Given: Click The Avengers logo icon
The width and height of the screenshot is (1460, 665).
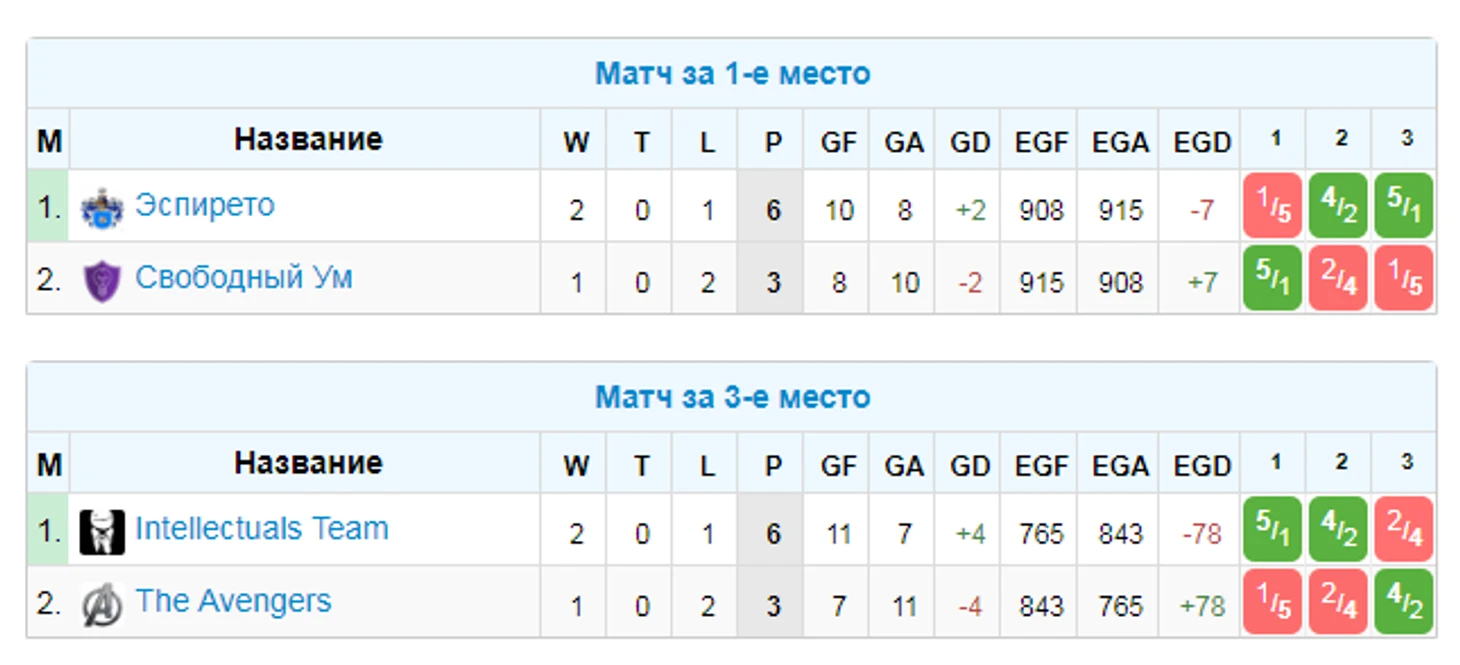Looking at the screenshot, I should pyautogui.click(x=102, y=604).
